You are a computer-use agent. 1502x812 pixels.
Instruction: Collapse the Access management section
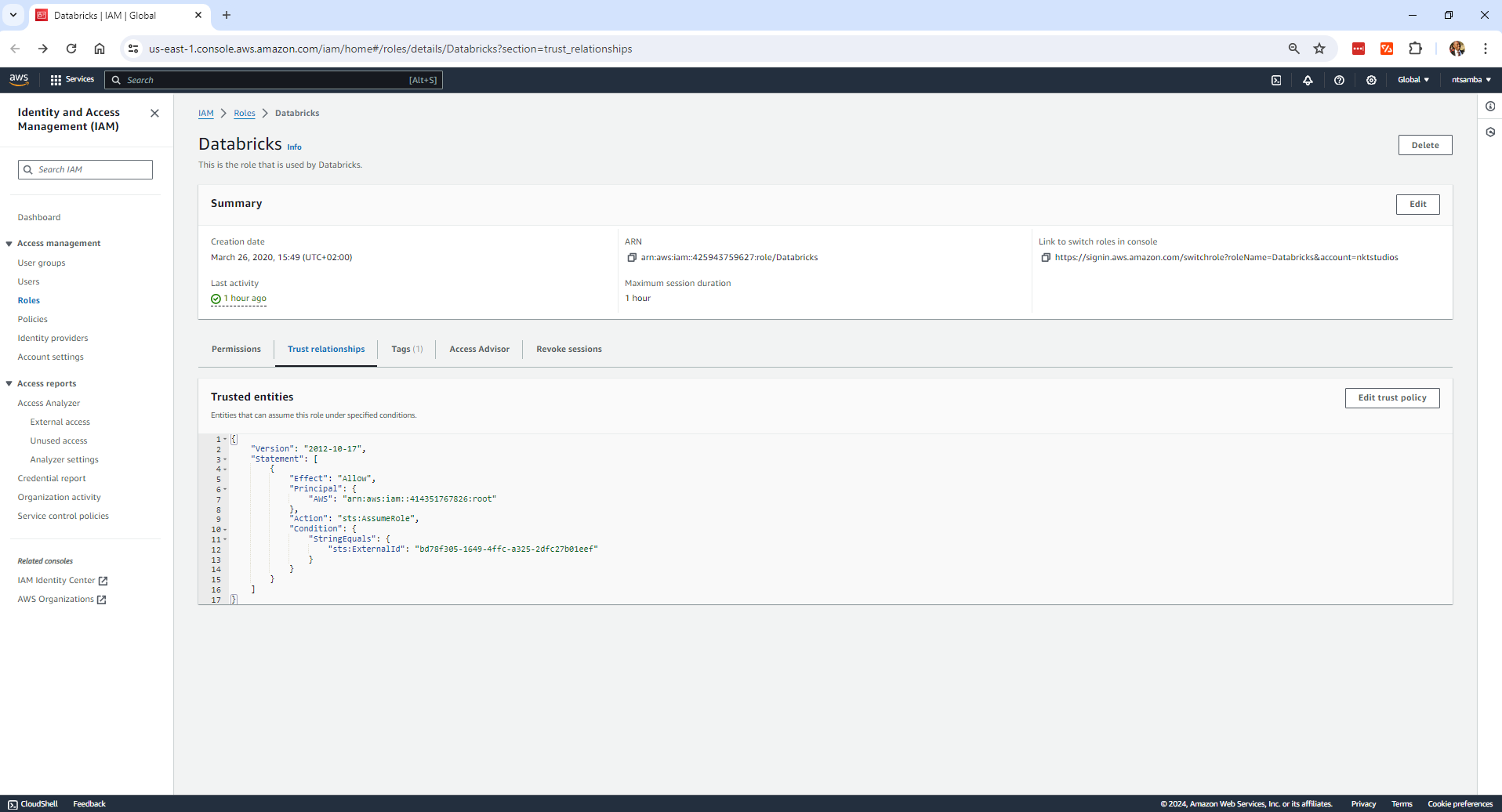pos(9,244)
